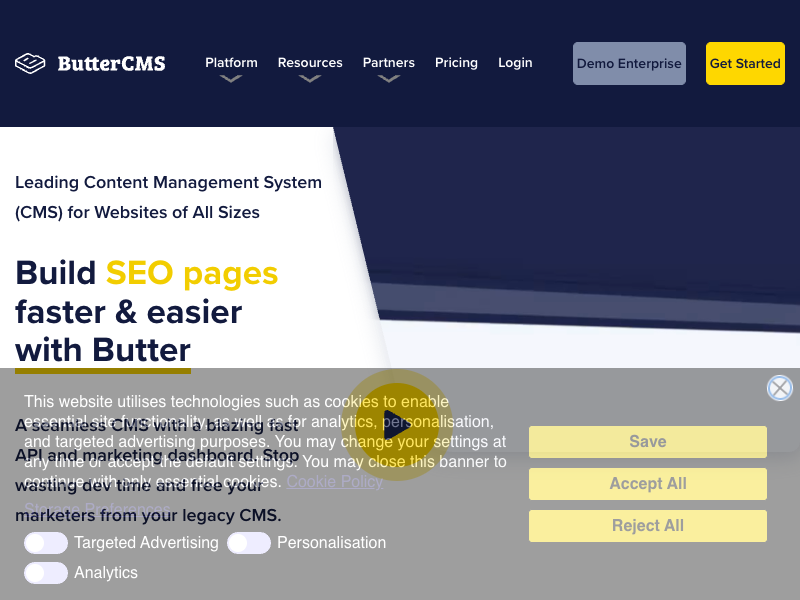
Task: Open the Resources menu
Action: (x=310, y=63)
